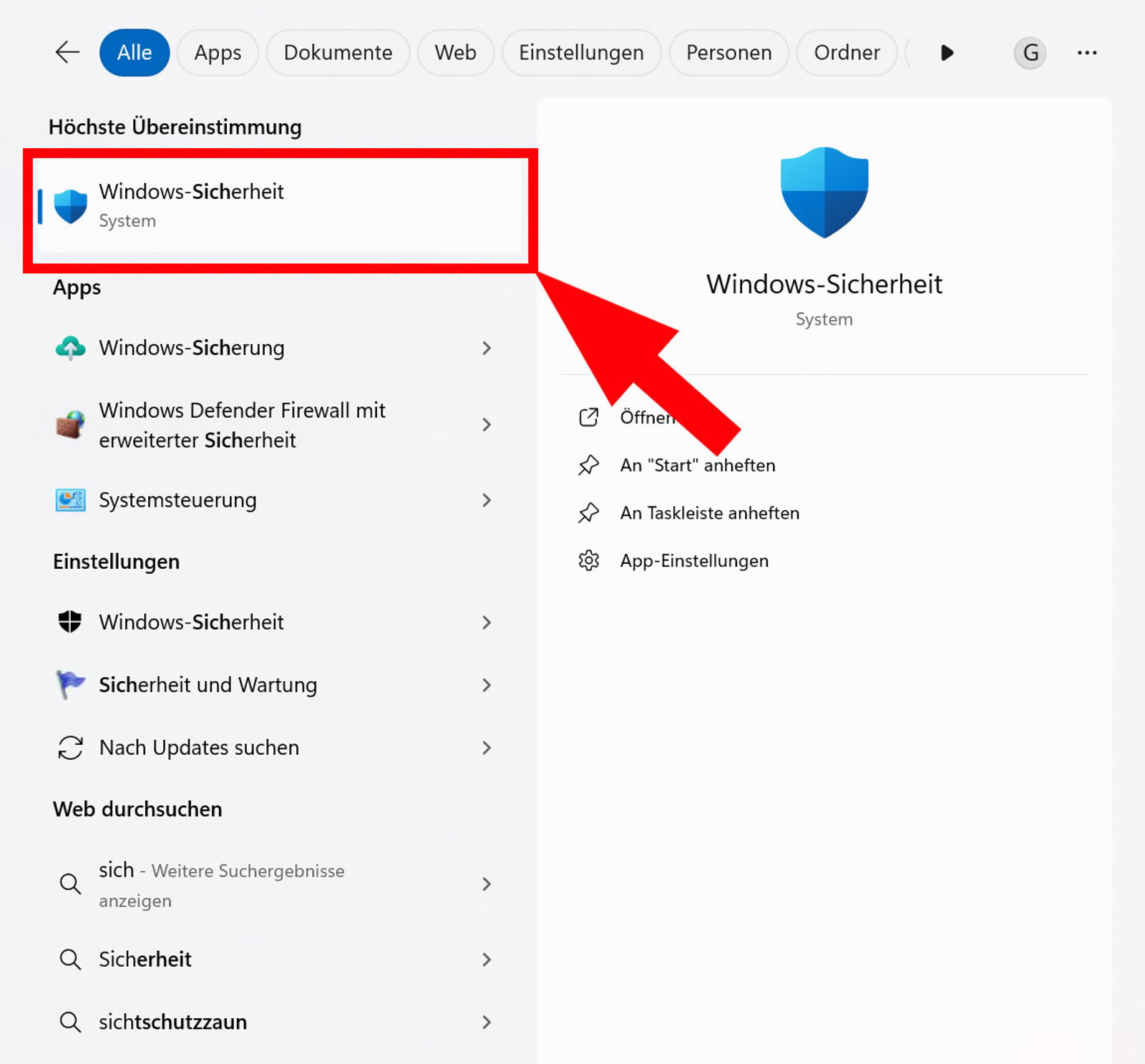Expand the Systemsteuerung result chevron
The height and width of the screenshot is (1064, 1145).
coord(487,500)
